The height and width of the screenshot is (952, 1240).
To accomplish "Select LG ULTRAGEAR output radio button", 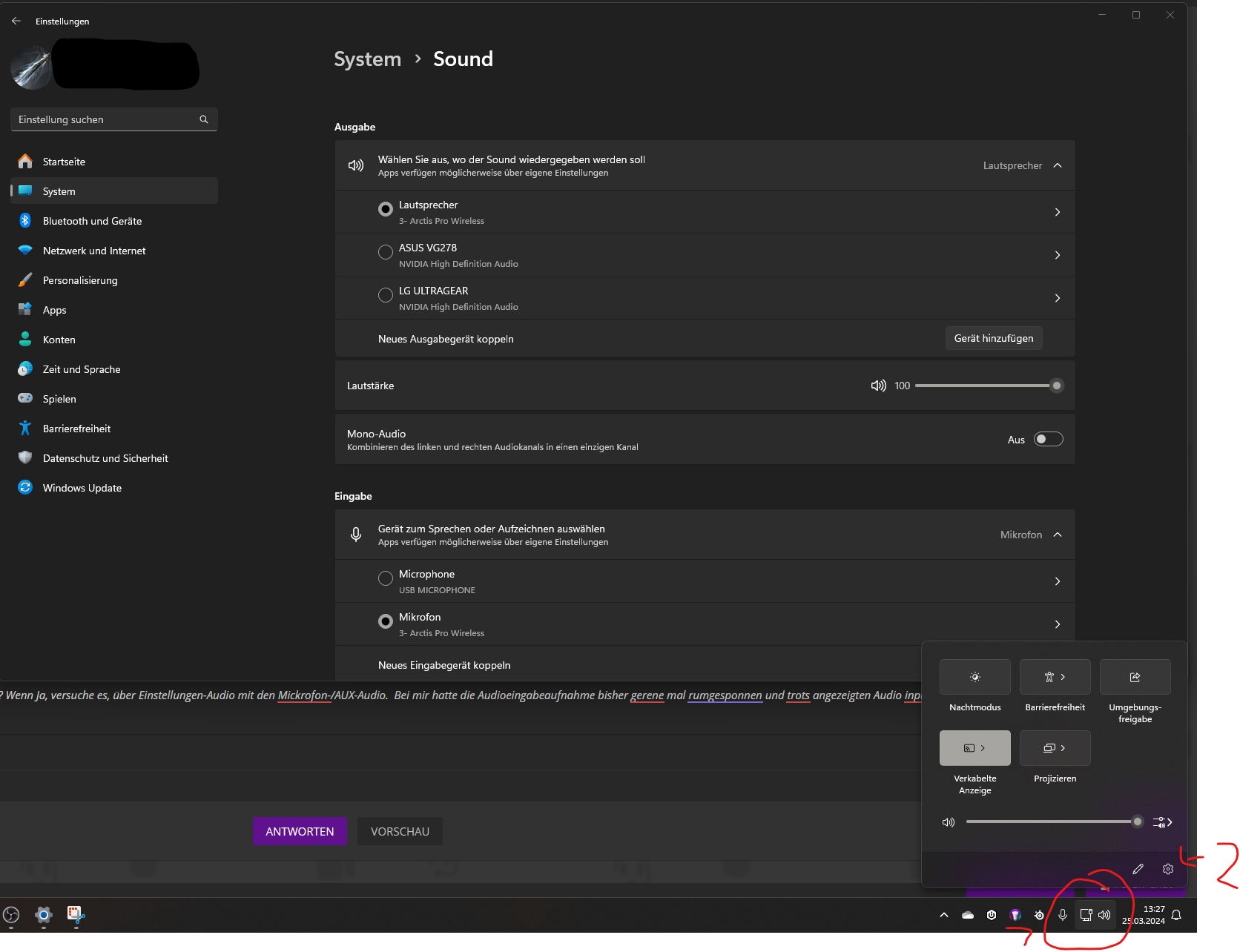I will point(386,295).
